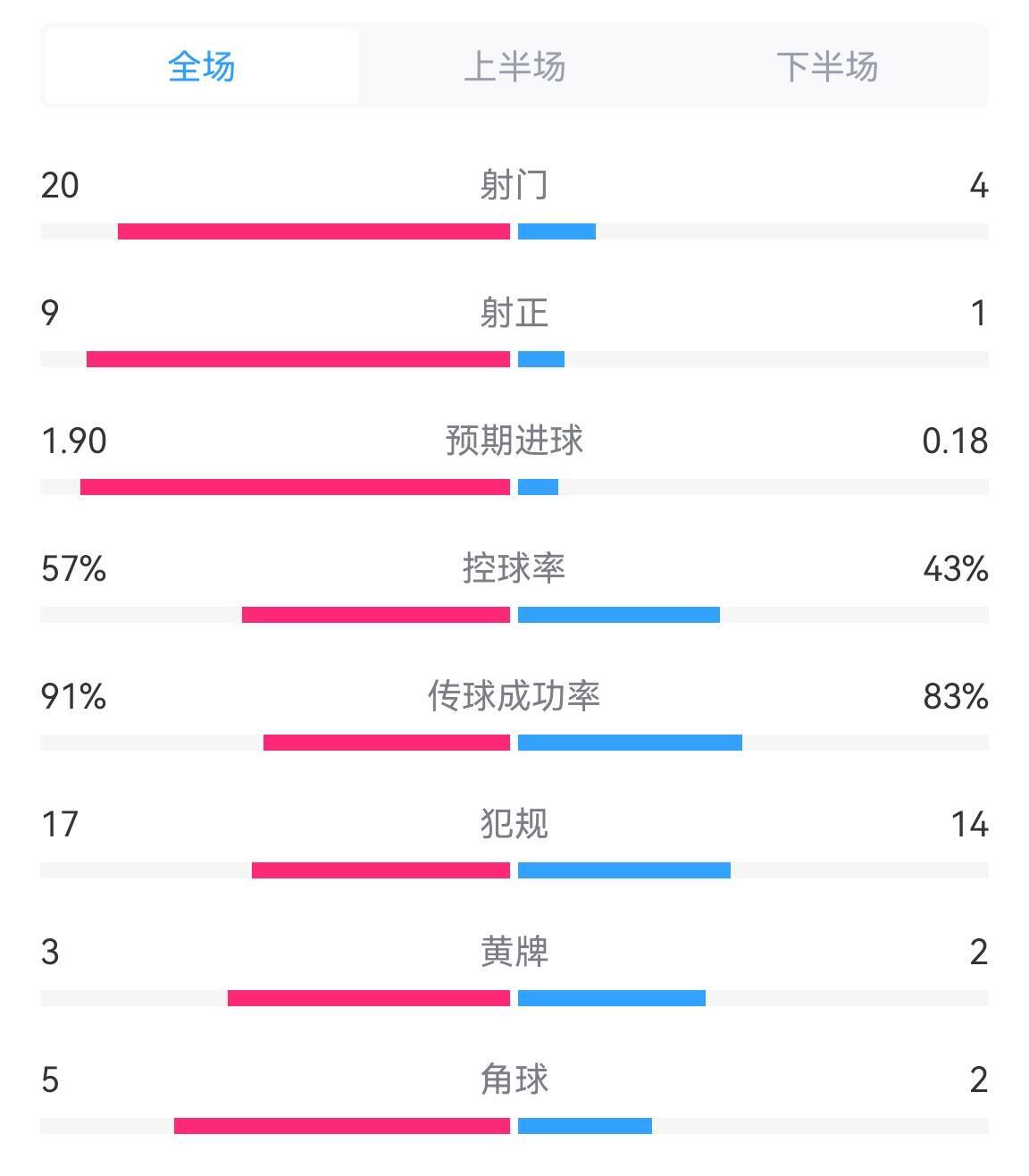Select the 下半场 tab

tap(827, 67)
